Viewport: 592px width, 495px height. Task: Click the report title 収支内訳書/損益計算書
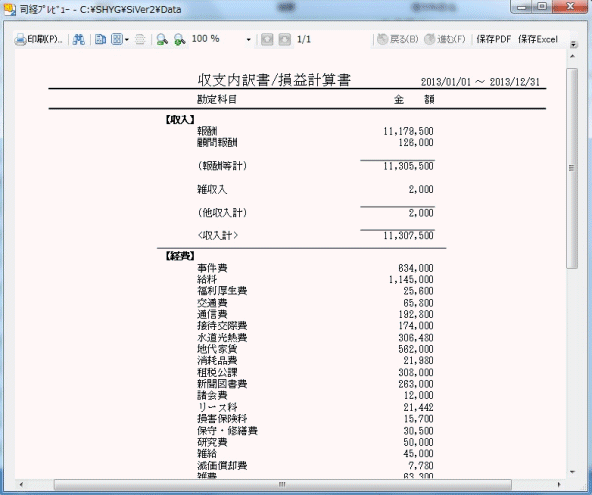[274, 80]
